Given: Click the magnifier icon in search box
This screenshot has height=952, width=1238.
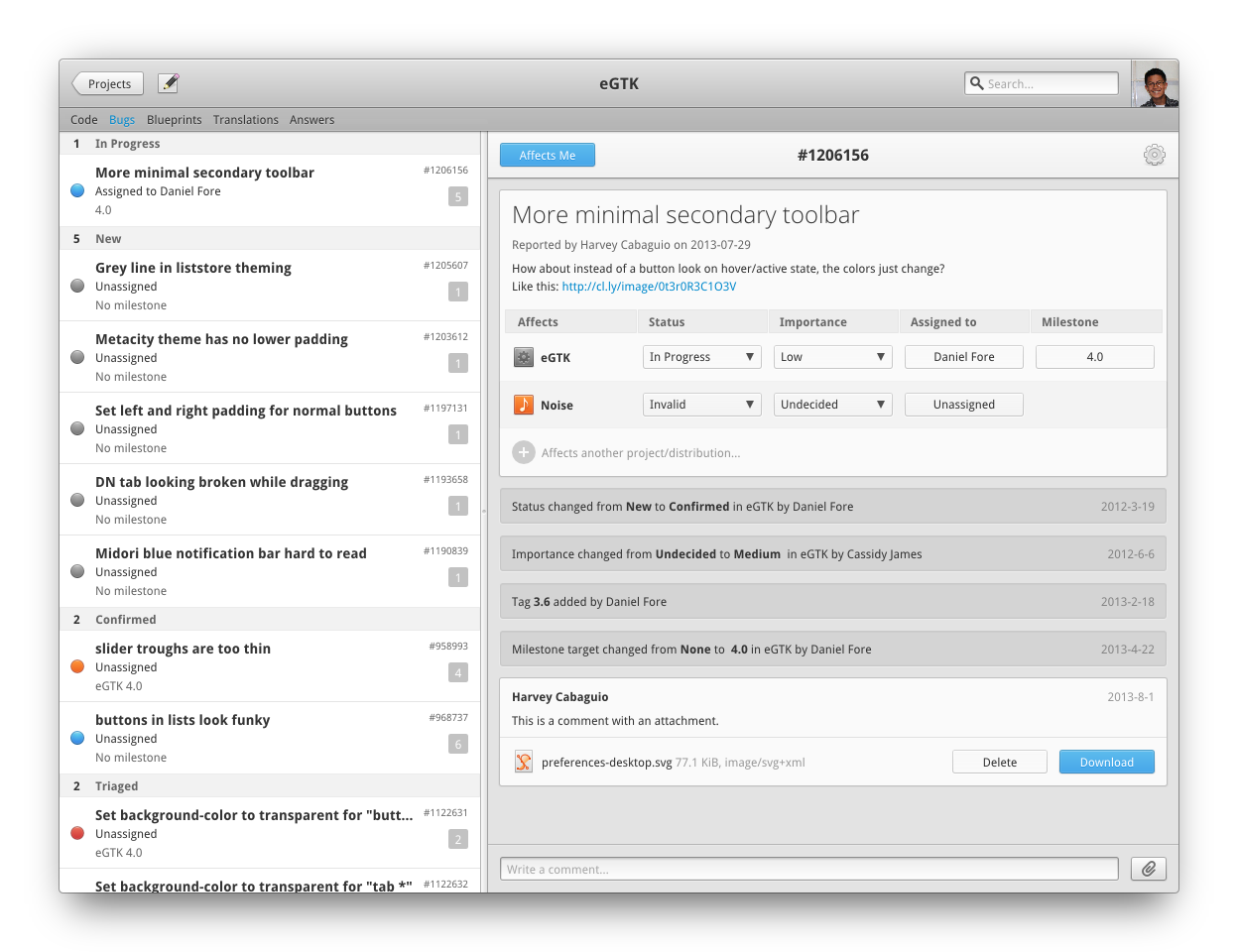Looking at the screenshot, I should tap(977, 83).
